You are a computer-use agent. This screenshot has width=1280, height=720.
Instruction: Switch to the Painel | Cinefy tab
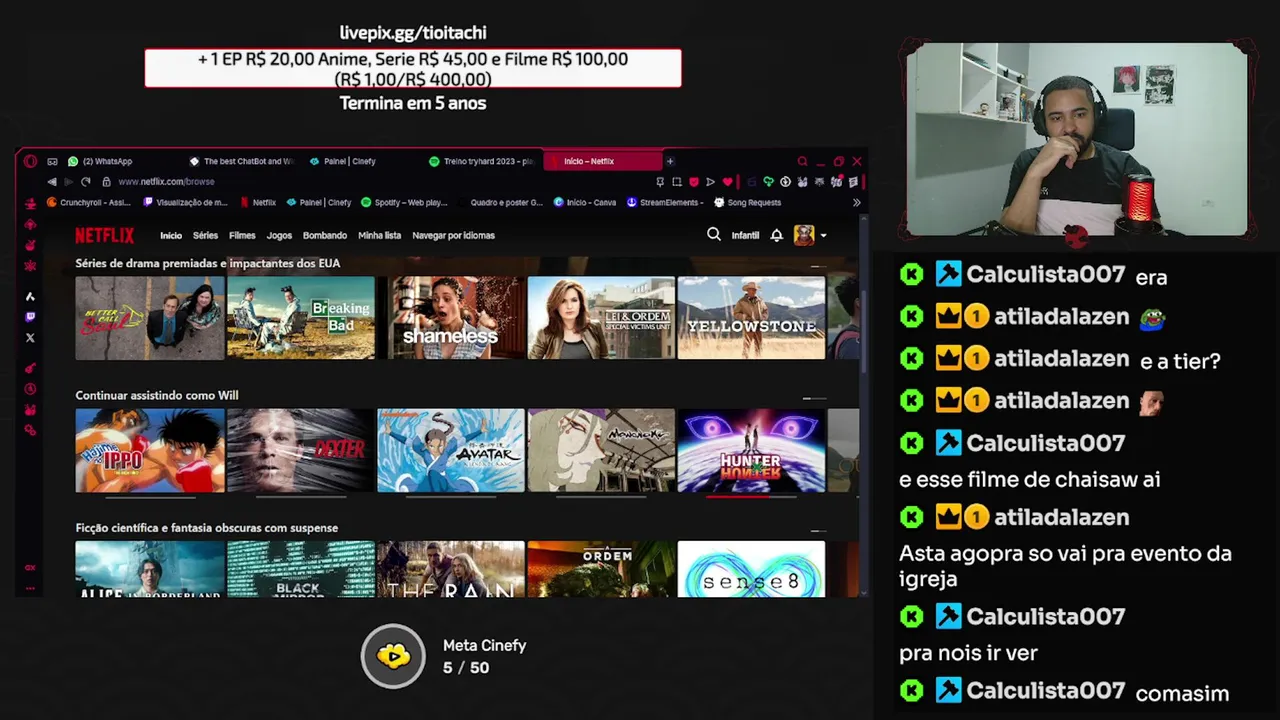click(343, 161)
